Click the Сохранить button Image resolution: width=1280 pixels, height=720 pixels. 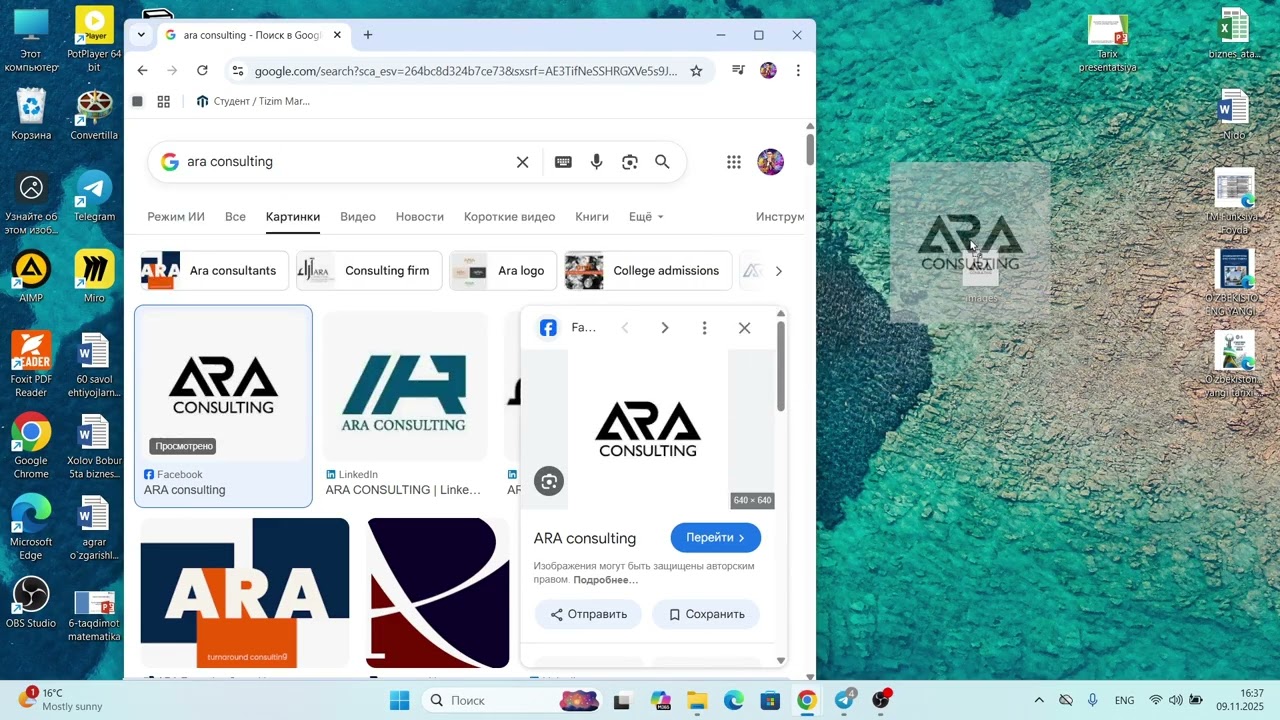tap(706, 614)
